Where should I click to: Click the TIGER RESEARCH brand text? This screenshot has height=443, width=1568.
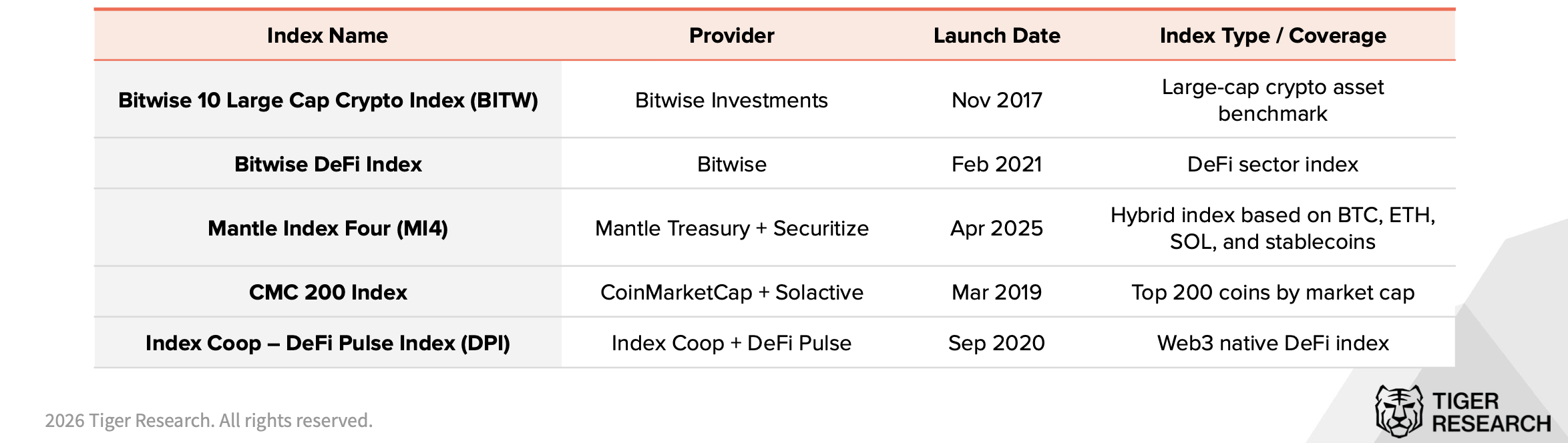(x=1491, y=413)
